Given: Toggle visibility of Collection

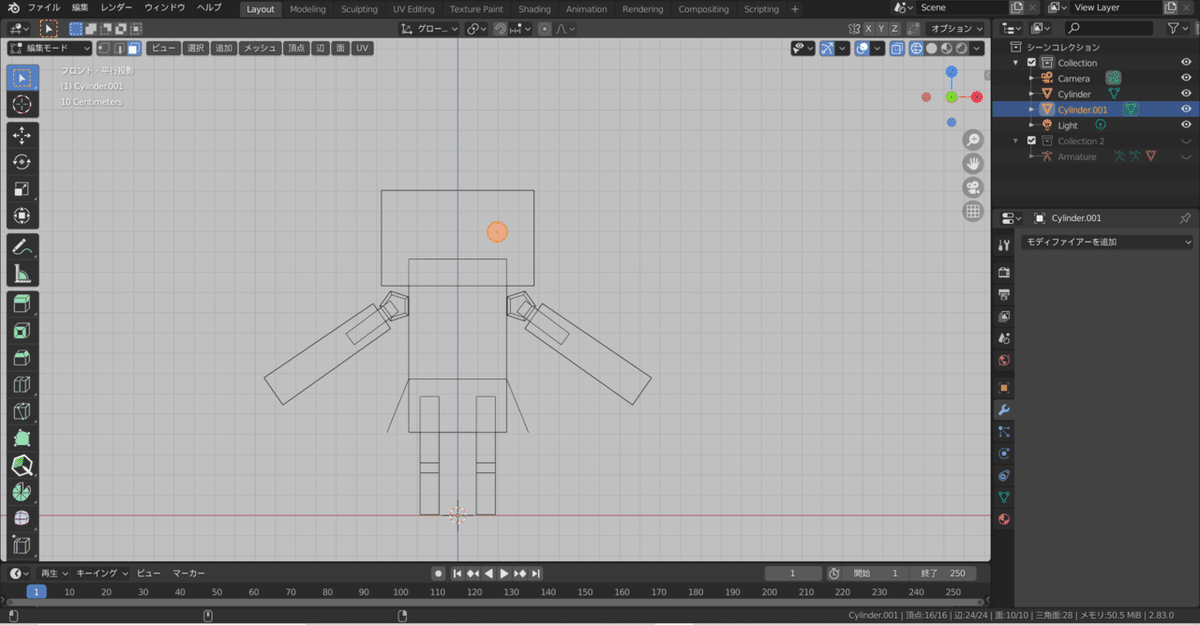Looking at the screenshot, I should (1185, 62).
